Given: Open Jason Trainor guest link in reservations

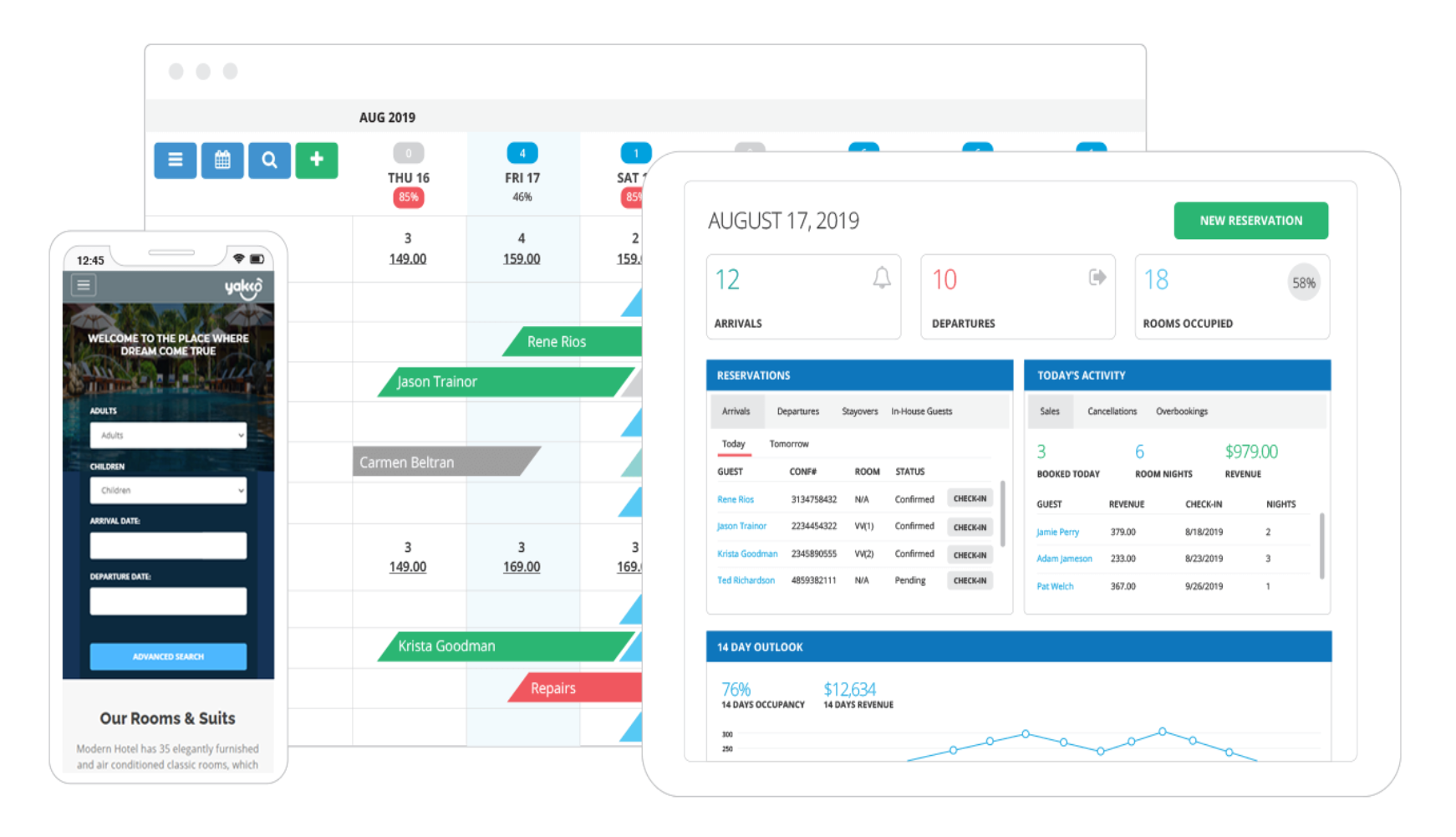Looking at the screenshot, I should (741, 526).
